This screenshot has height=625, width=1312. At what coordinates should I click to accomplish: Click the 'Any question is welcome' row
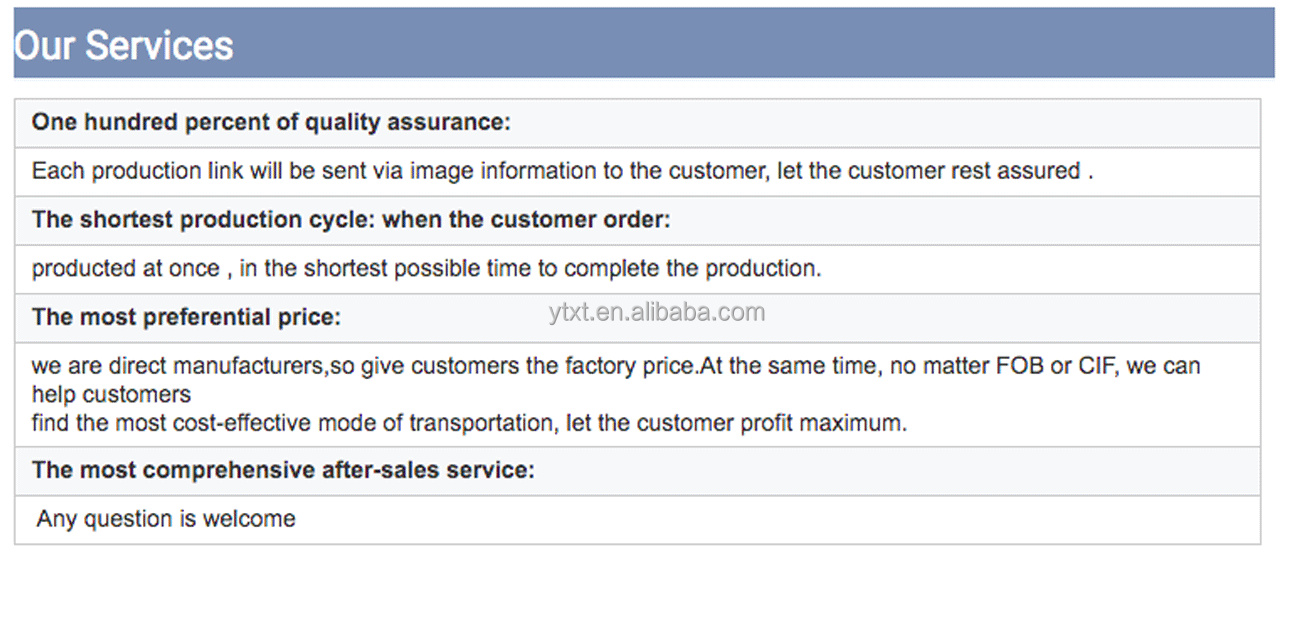pos(637,520)
